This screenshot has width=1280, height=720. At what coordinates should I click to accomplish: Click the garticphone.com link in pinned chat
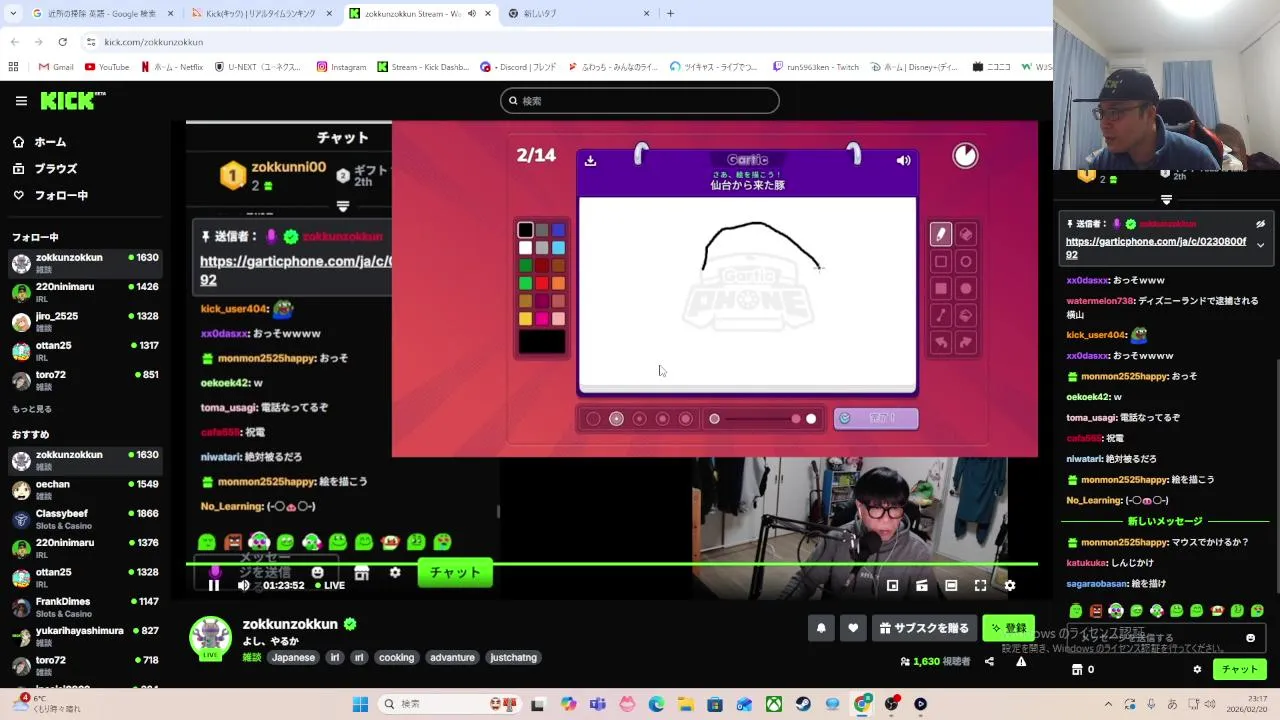(x=1156, y=248)
